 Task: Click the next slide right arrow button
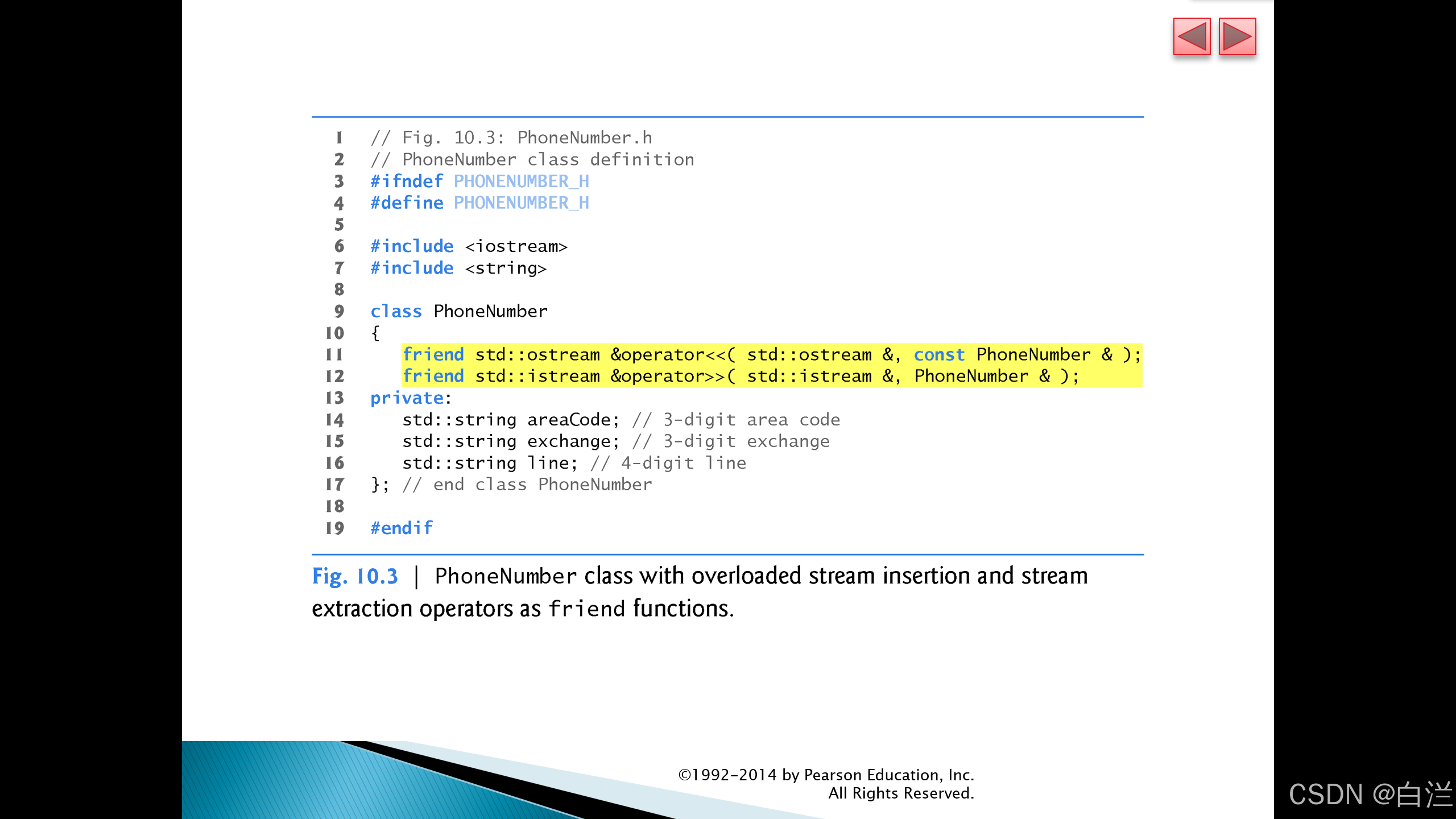(1237, 37)
